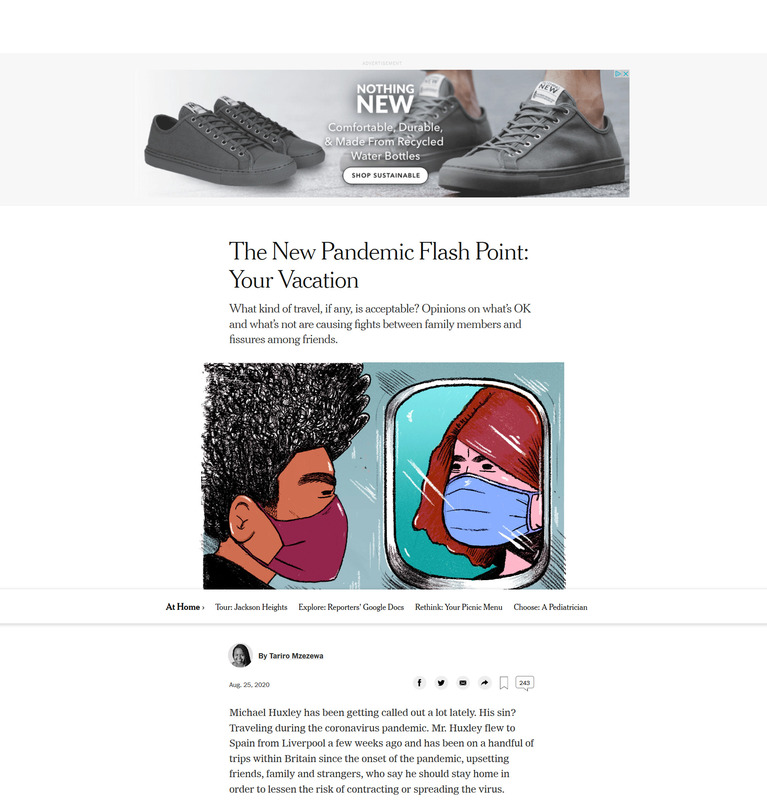
Task: Click the article headline text
Action: [379, 265]
